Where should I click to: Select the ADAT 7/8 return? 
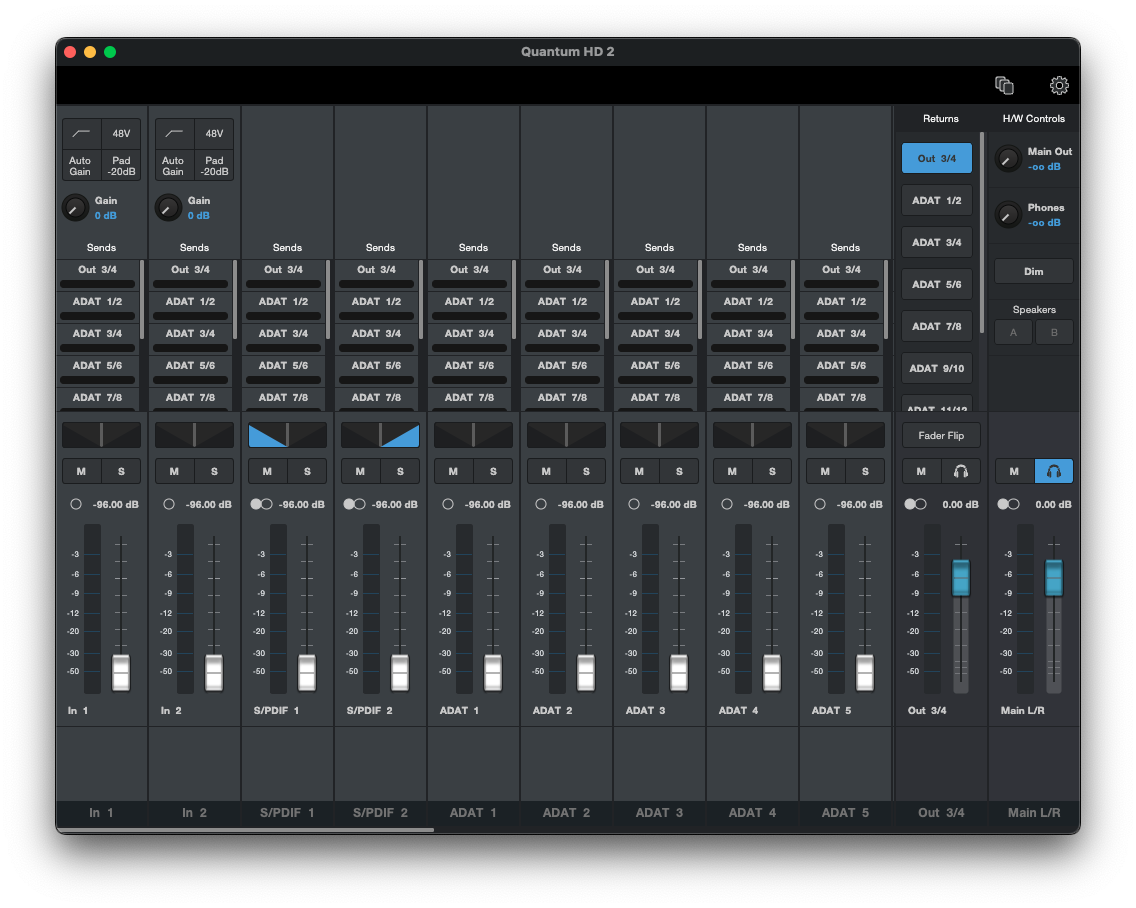pyautogui.click(x=937, y=326)
